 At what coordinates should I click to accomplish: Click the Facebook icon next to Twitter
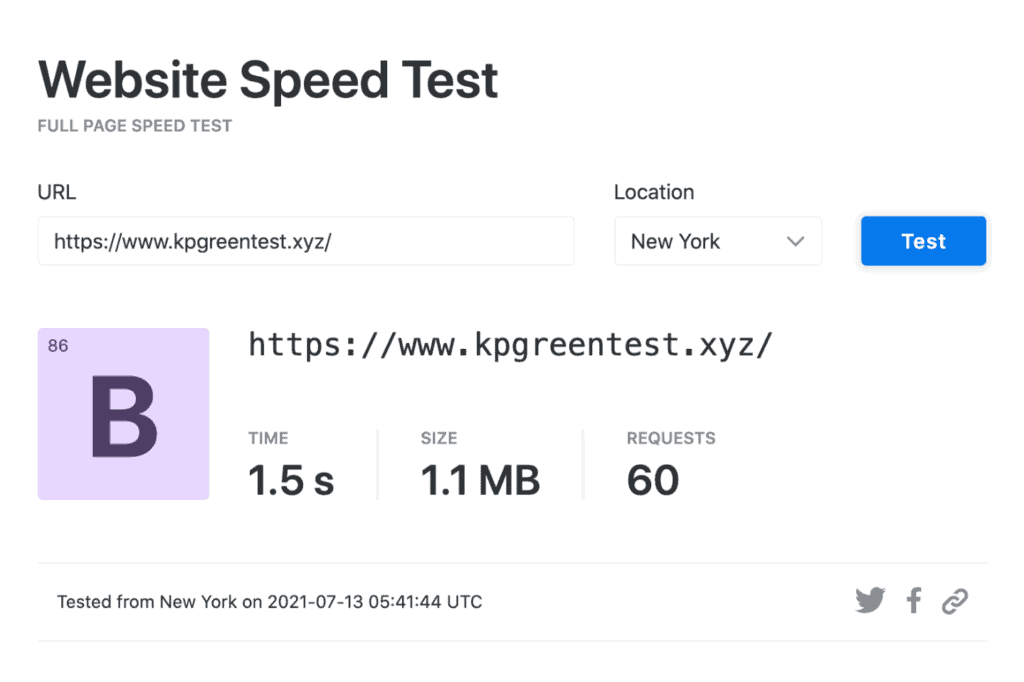coord(913,600)
